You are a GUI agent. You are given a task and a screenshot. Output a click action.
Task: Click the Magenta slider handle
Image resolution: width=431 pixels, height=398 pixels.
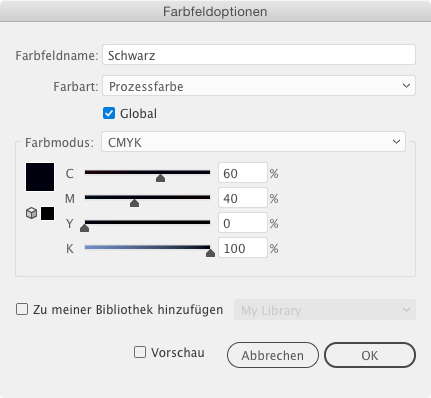pos(134,203)
